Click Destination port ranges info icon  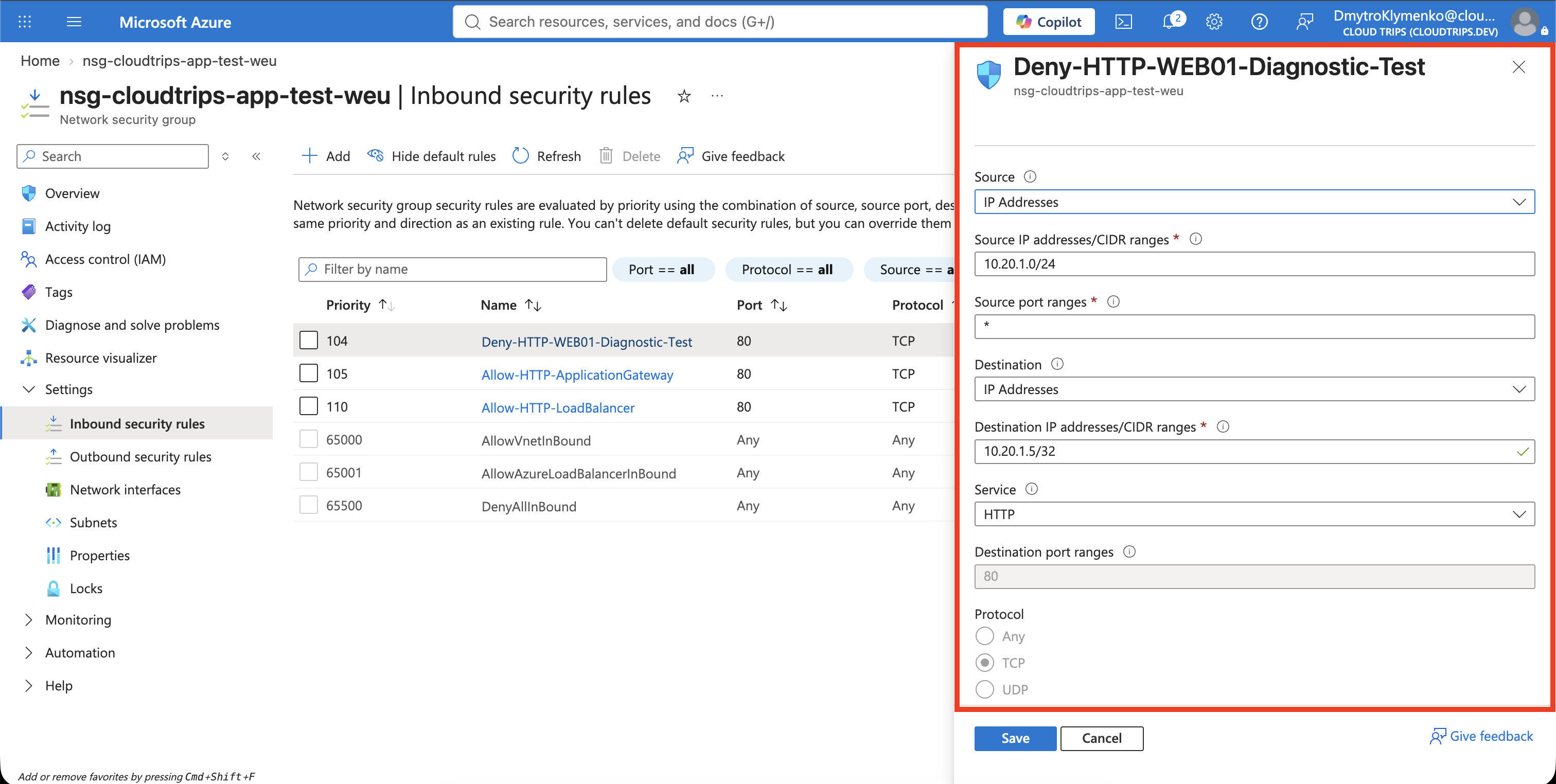[x=1129, y=551]
